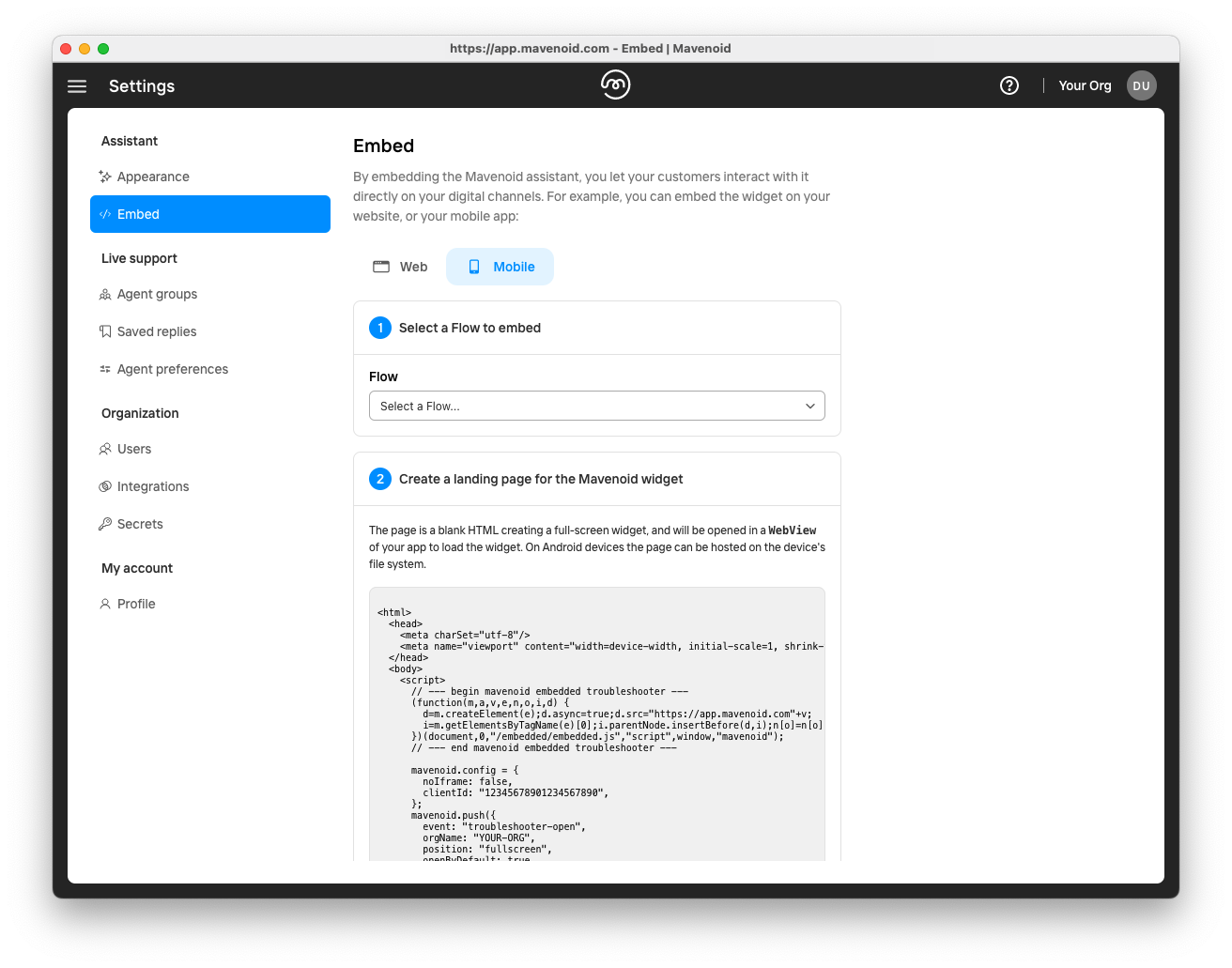Open Agent groups settings
1232x968 pixels.
point(210,294)
